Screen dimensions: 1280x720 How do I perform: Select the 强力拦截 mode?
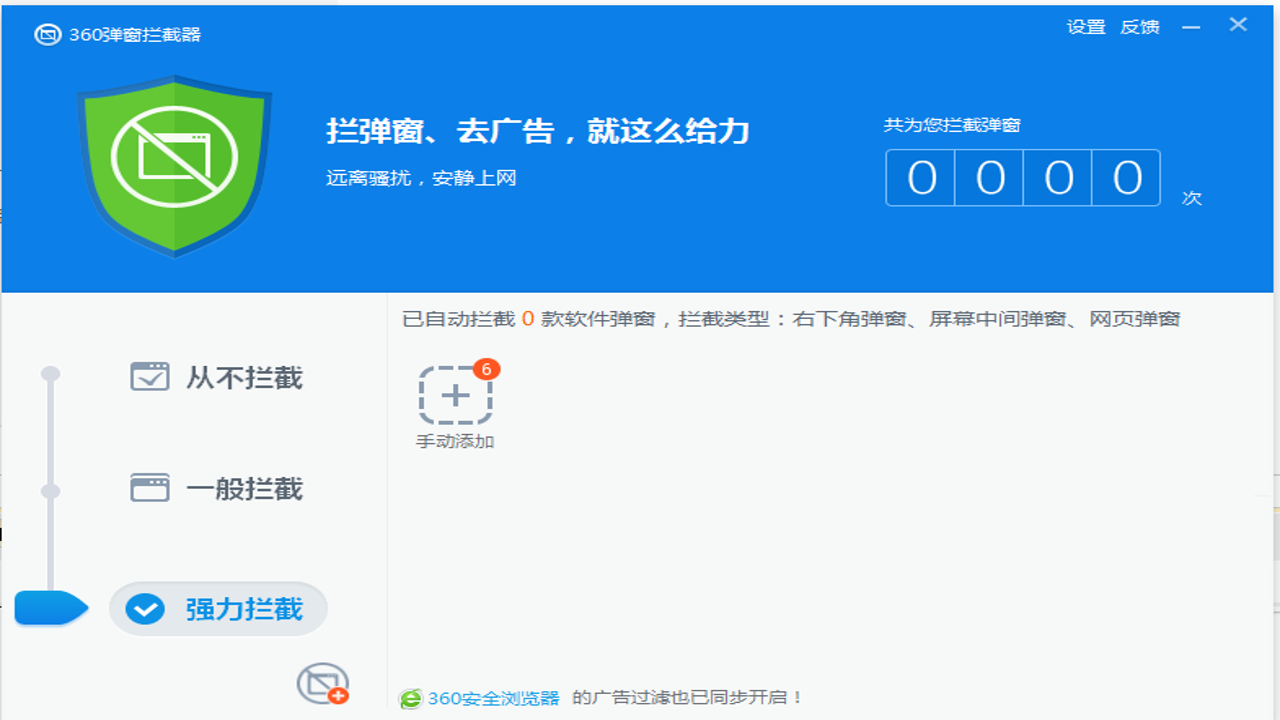click(x=218, y=609)
